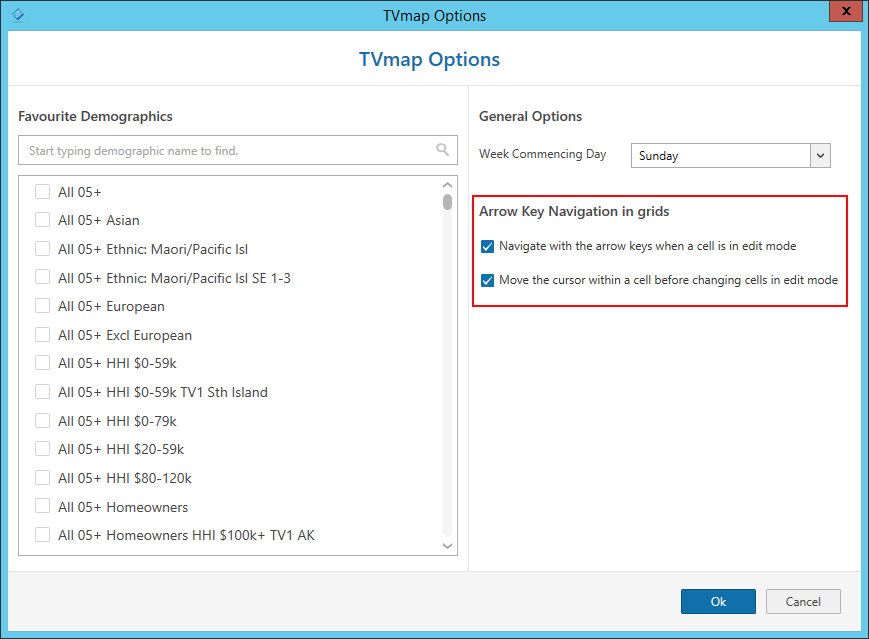Select the All 05+ European checkbox
This screenshot has width=869, height=639.
[43, 306]
